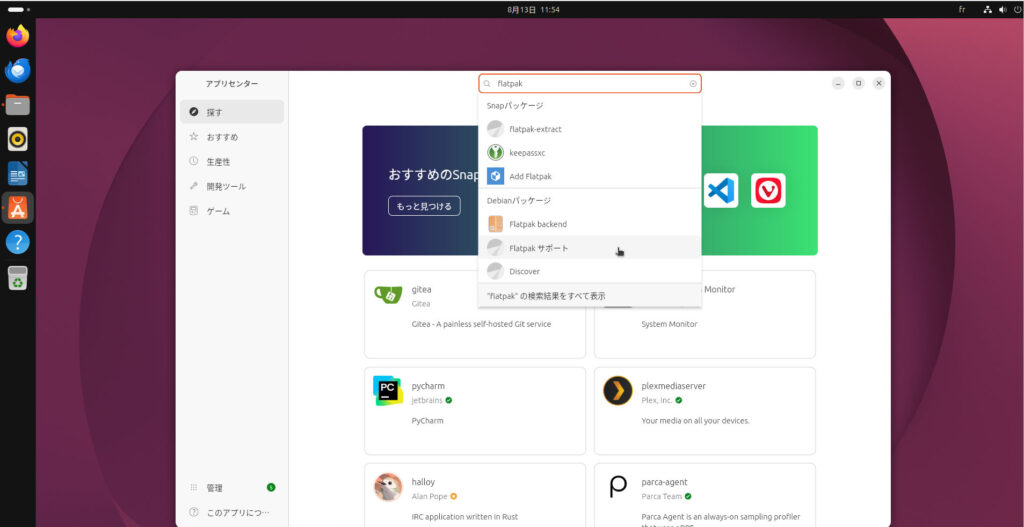Viewport: 1024px width, 527px height.
Task: Open the volume tray icon
Action: [x=1002, y=9]
